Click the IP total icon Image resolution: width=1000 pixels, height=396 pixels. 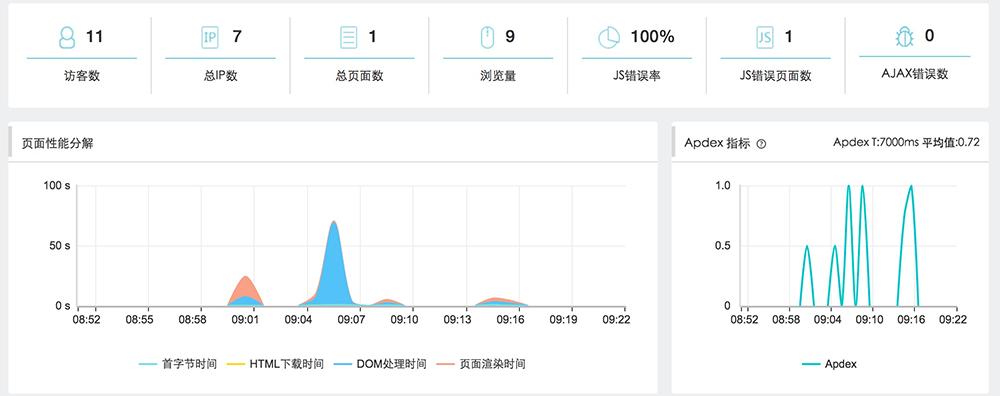pos(209,38)
